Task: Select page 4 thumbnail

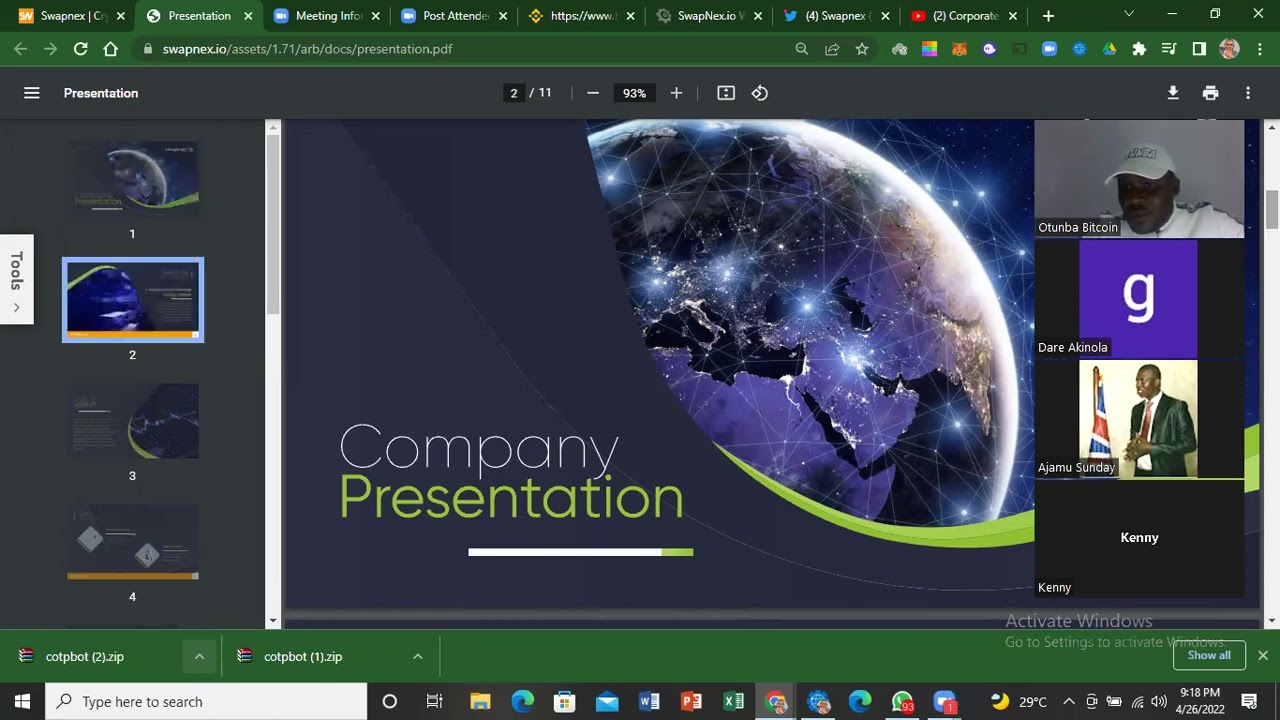Action: pos(132,542)
